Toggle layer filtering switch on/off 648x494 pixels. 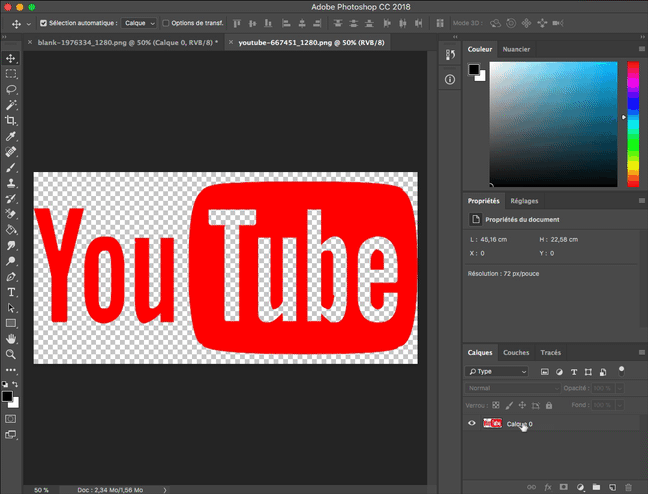tap(621, 371)
